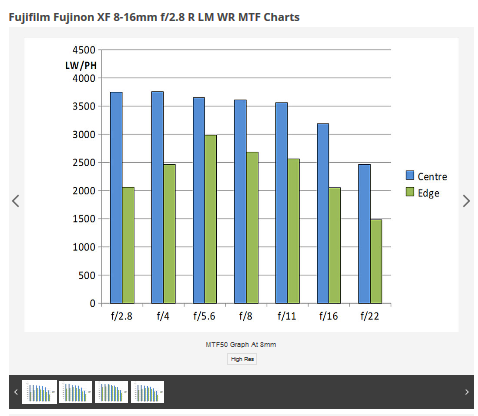Click the f/11 axis label
Screen dimensions: 478x416
(287, 316)
